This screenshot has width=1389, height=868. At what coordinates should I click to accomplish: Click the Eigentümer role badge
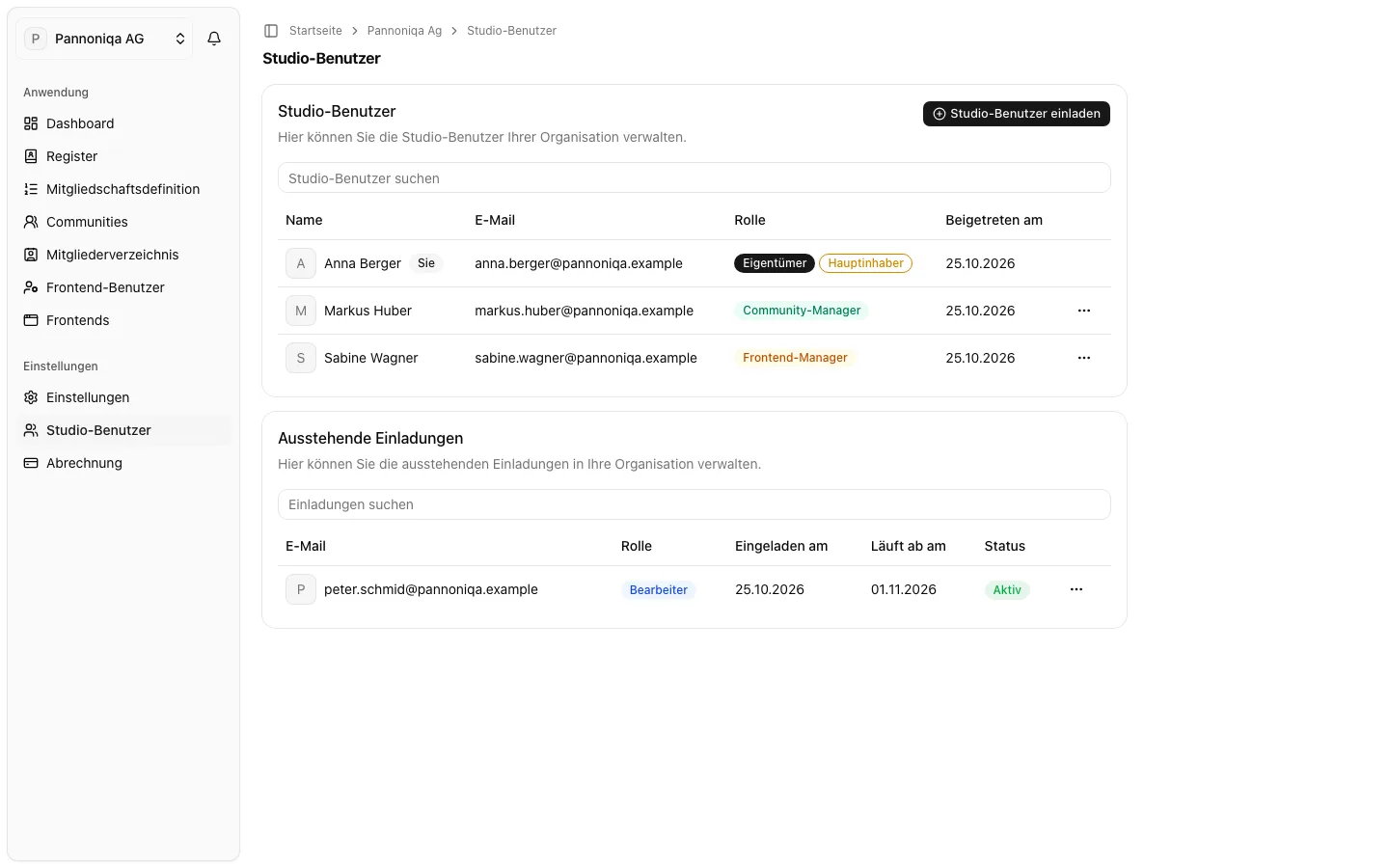tap(775, 263)
